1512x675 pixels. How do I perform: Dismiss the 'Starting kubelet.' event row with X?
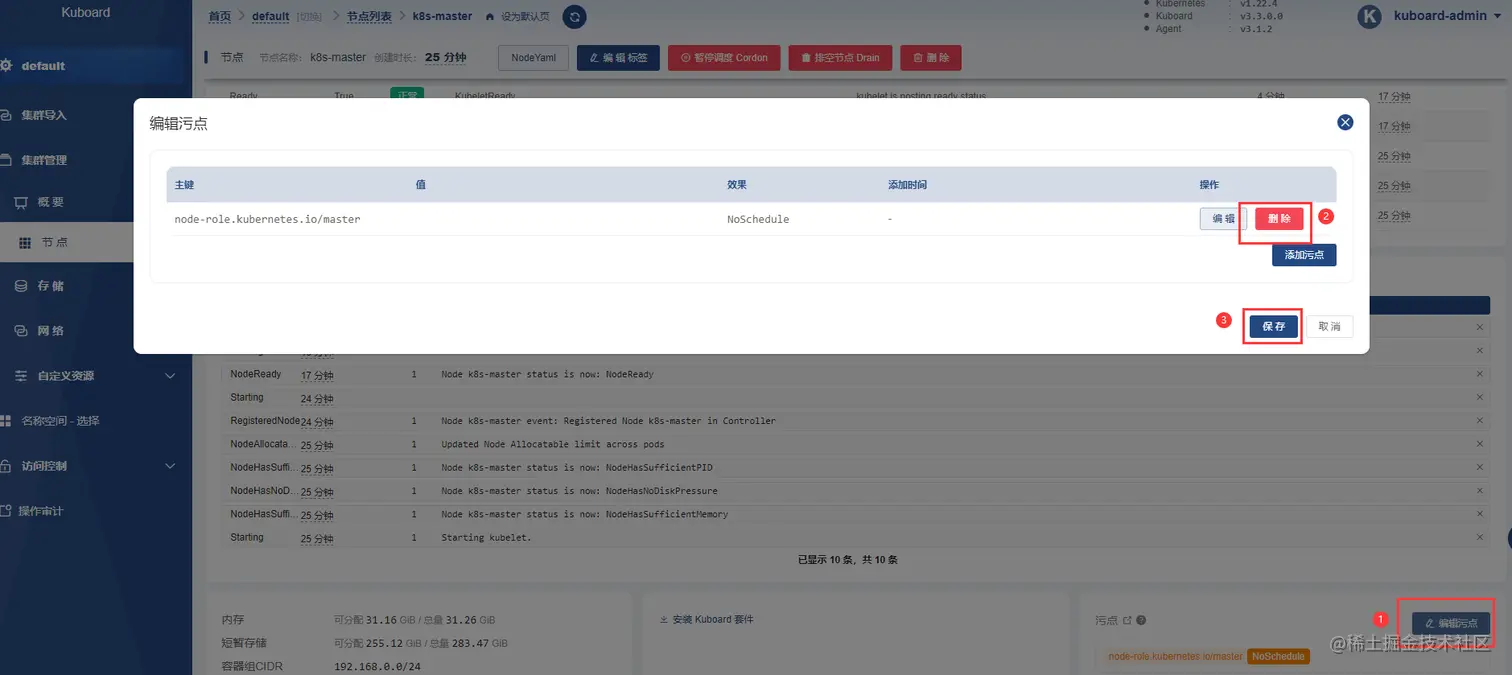point(1480,537)
